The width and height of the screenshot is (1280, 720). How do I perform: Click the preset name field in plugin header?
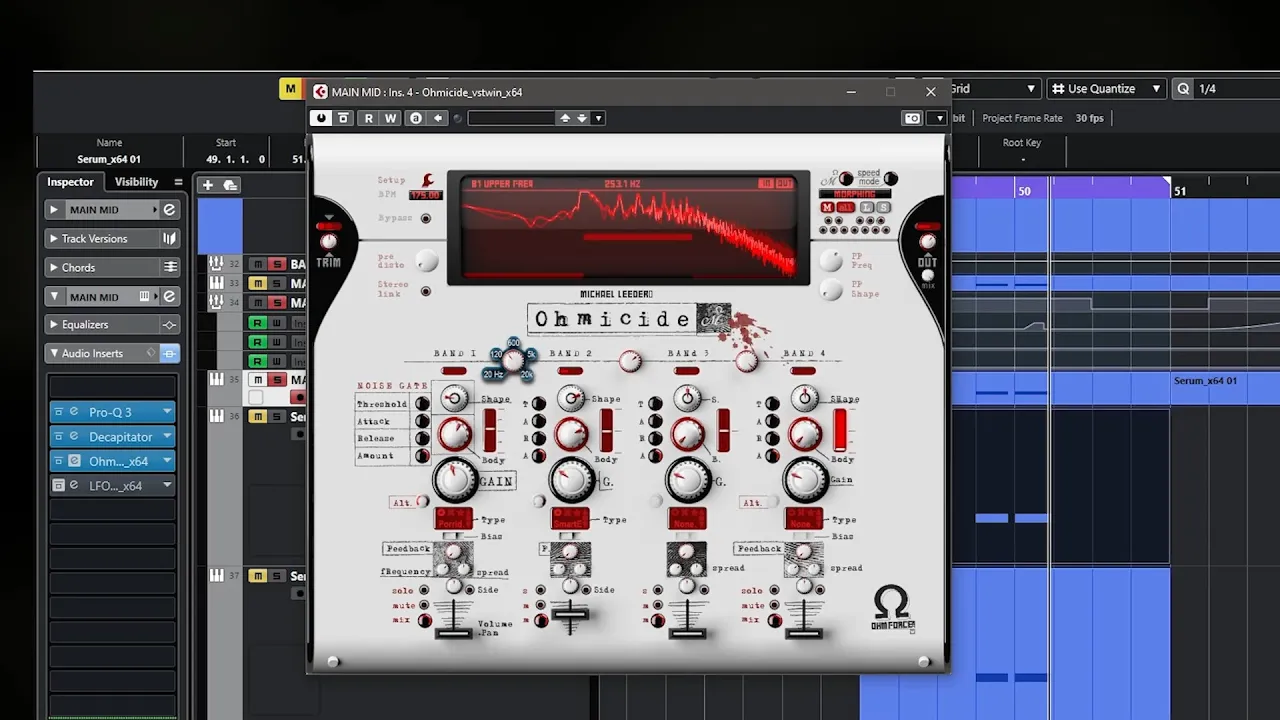pos(511,118)
